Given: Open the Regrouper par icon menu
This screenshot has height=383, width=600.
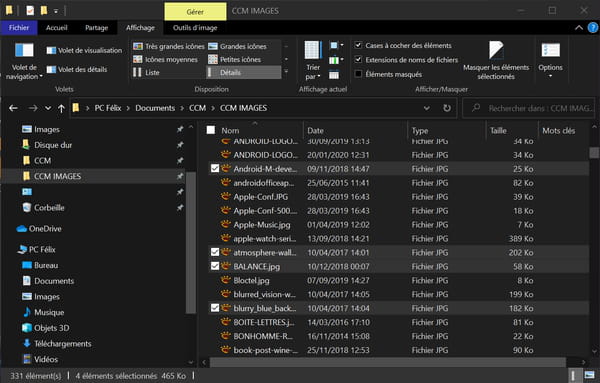Looking at the screenshot, I should [336, 46].
